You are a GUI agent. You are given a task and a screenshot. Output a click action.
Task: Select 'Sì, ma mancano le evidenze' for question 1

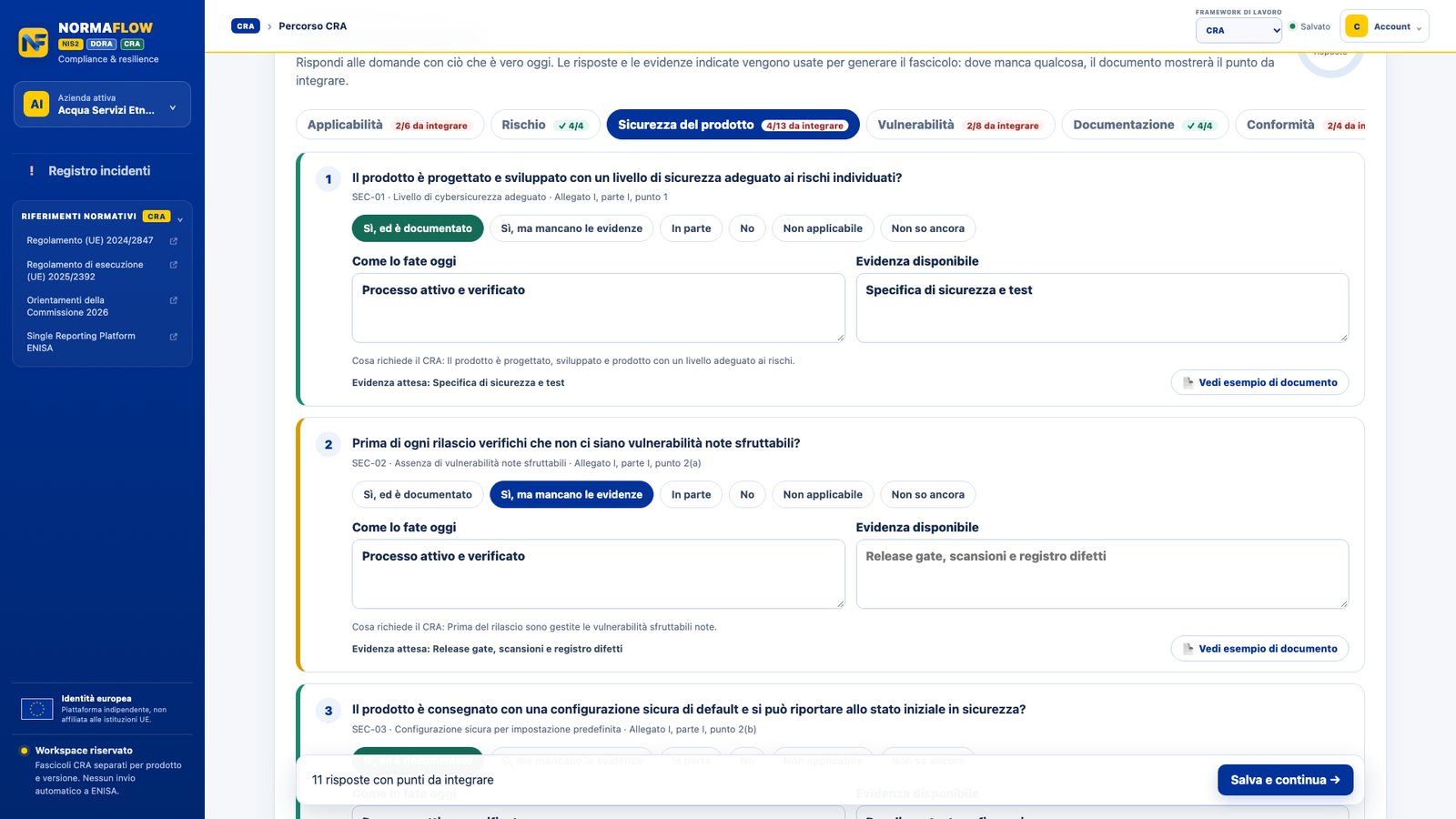(571, 228)
